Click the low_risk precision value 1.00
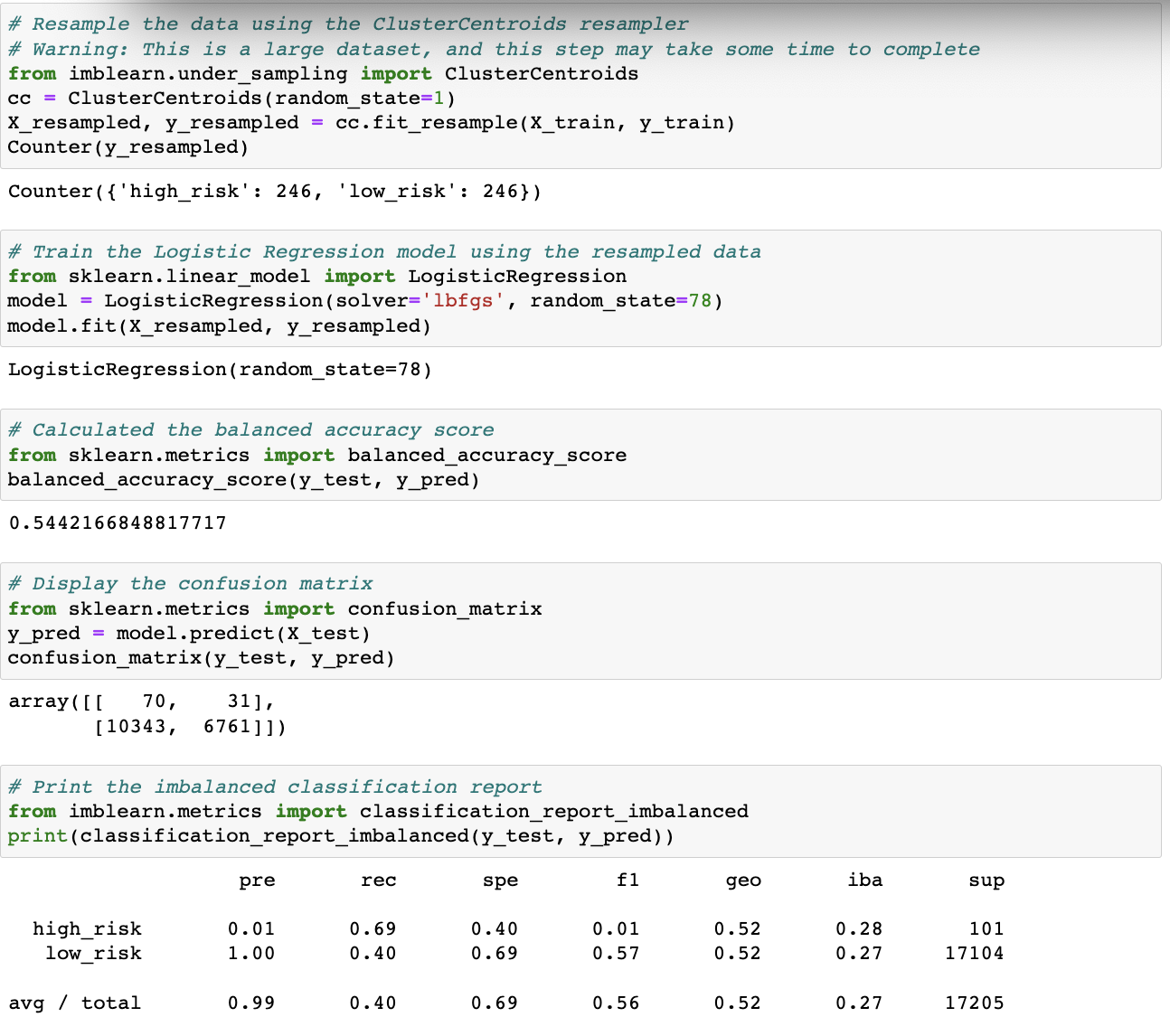This screenshot has width=1170, height=1036. 251,953
